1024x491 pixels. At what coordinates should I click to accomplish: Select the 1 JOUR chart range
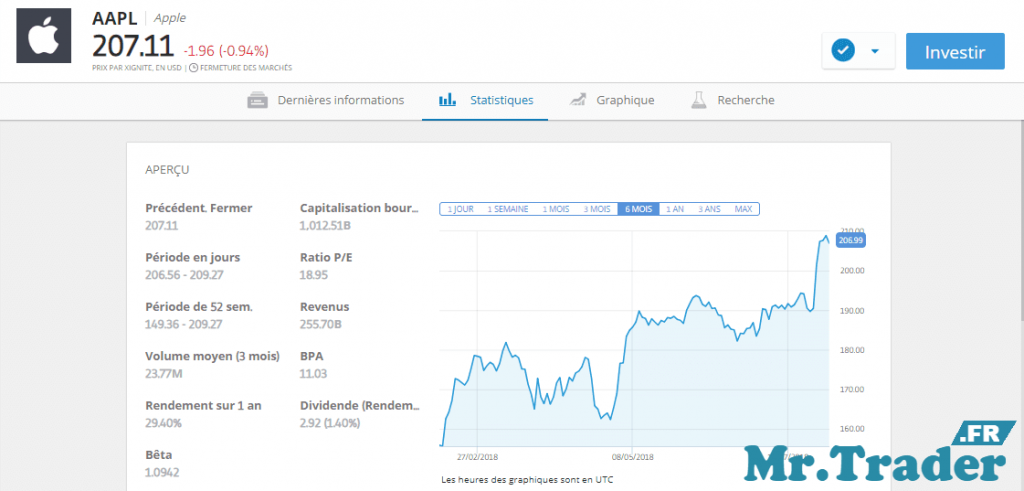point(460,209)
